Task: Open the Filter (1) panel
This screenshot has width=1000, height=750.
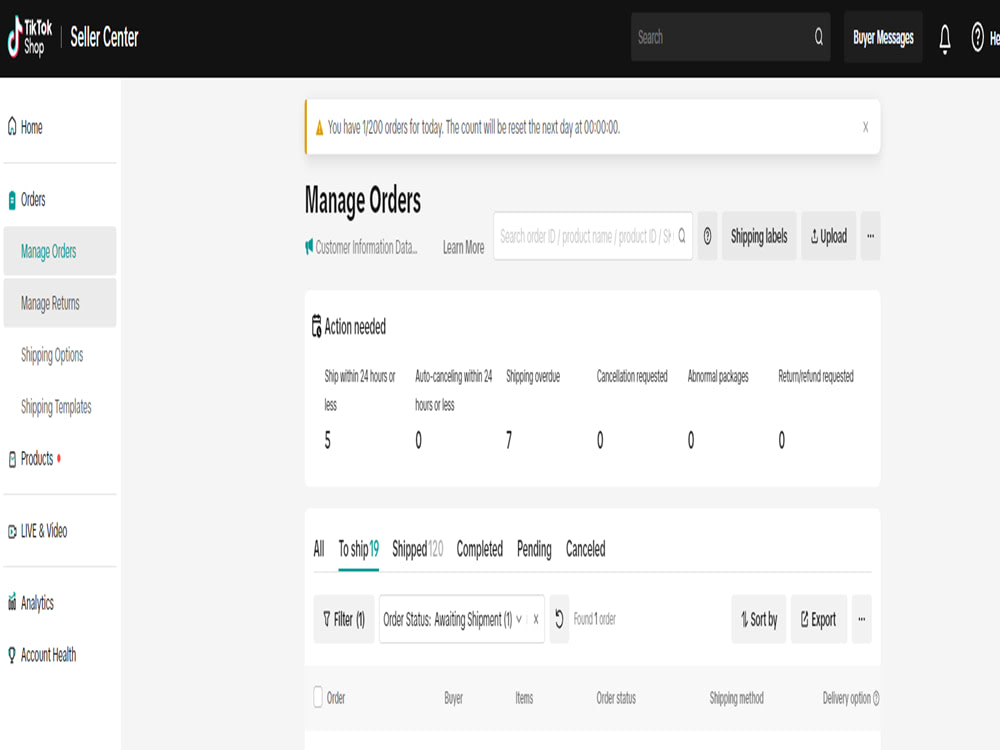Action: (x=344, y=619)
